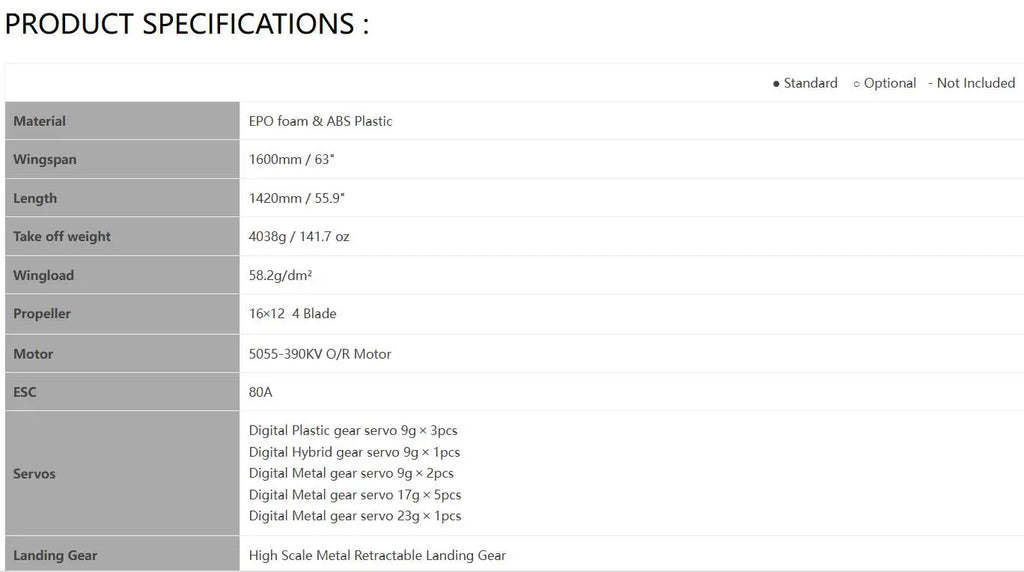Click the 1600mm / 63" value
Screen dimensions: 1024x572
click(x=291, y=159)
